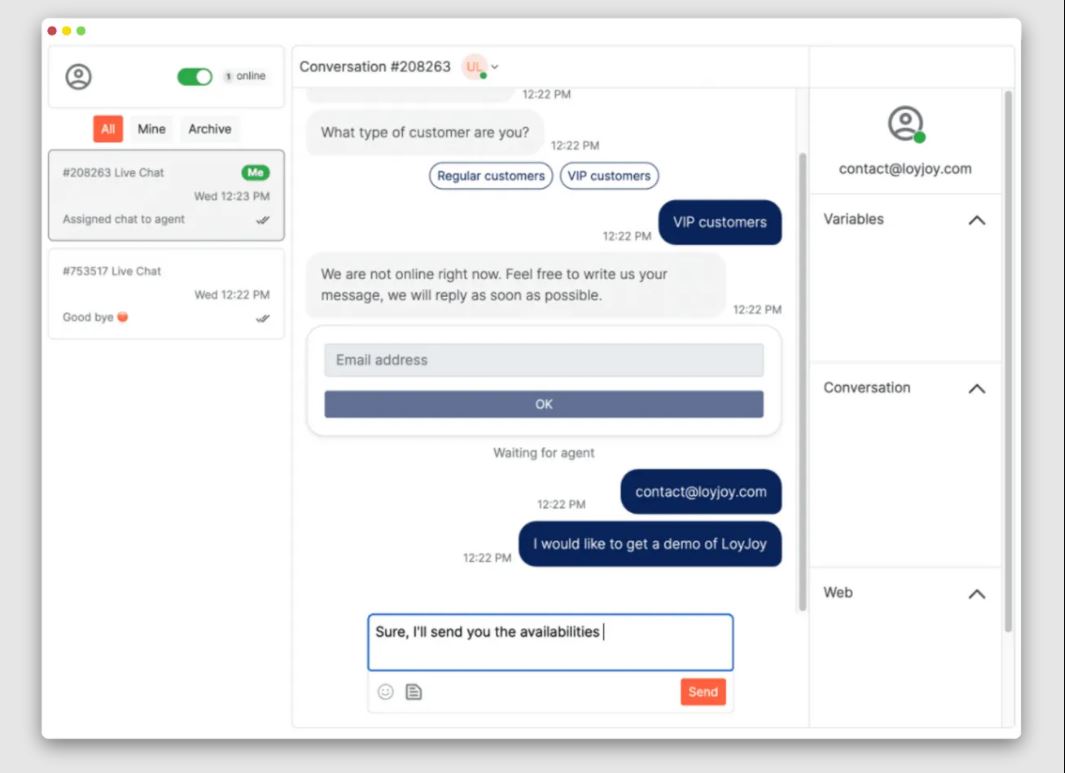This screenshot has width=1065, height=773.
Task: Click the 'We are not online' message
Action: pyautogui.click(x=516, y=285)
